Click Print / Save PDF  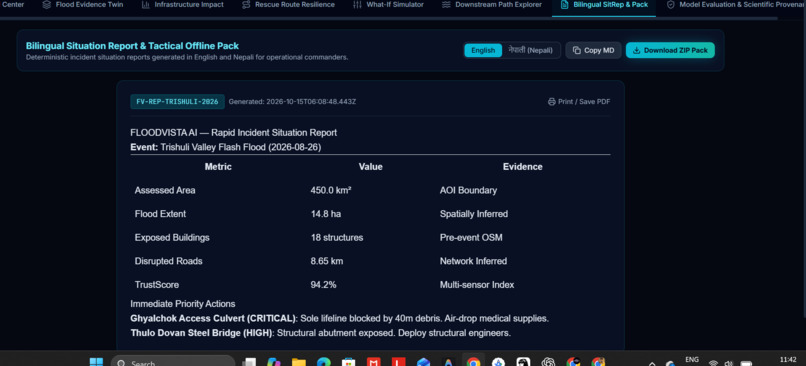pos(579,102)
